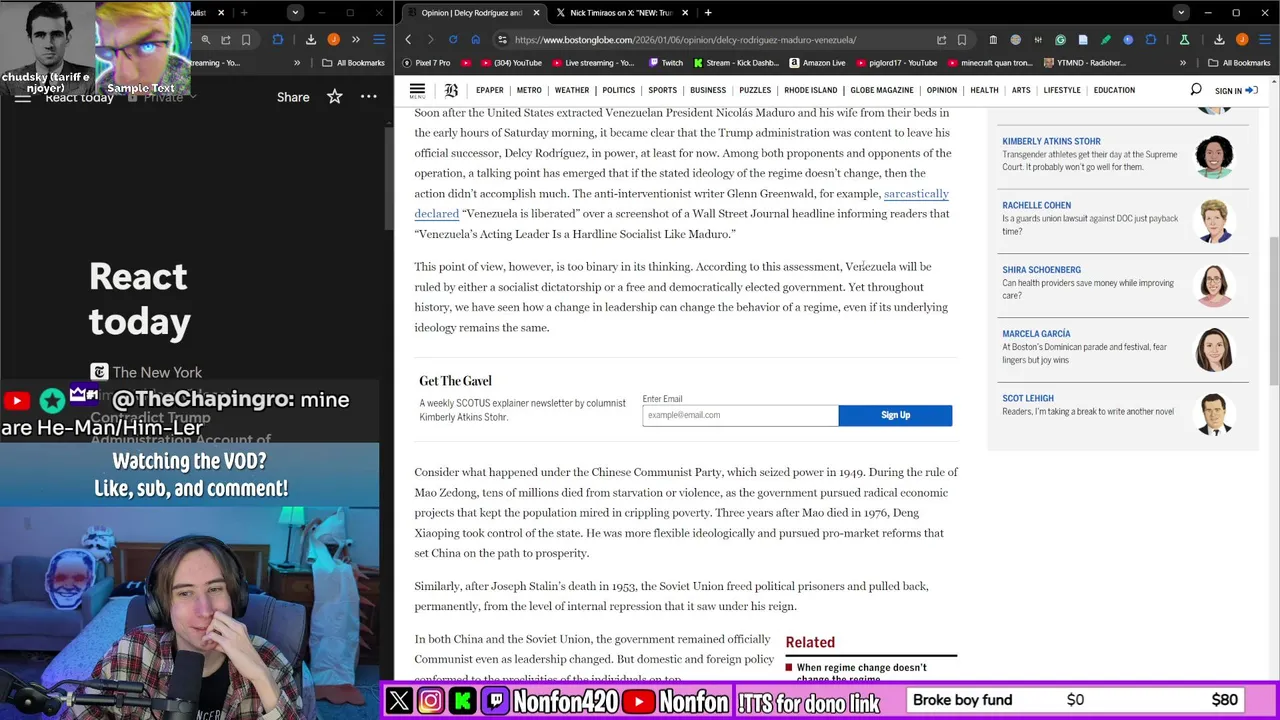Viewport: 1280px width, 720px height.
Task: Open the orange J profile in the Globe window
Action: (1242, 40)
